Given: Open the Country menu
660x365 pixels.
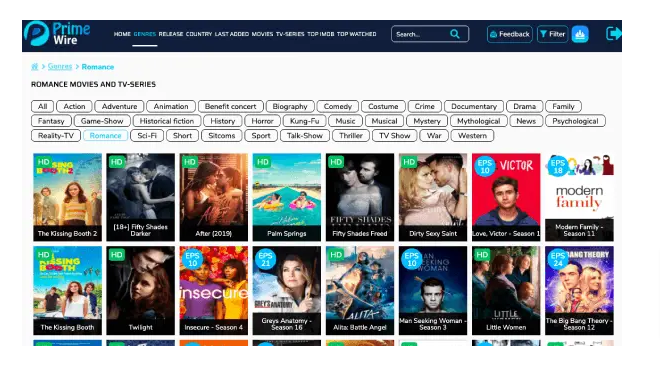Looking at the screenshot, I should (199, 34).
